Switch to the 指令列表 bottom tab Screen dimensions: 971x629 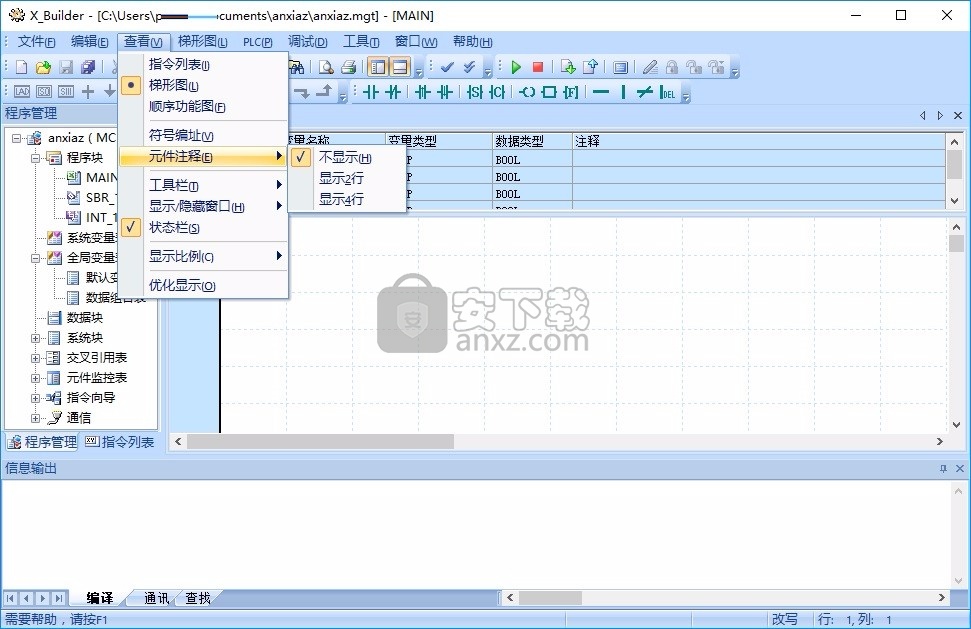coord(120,442)
